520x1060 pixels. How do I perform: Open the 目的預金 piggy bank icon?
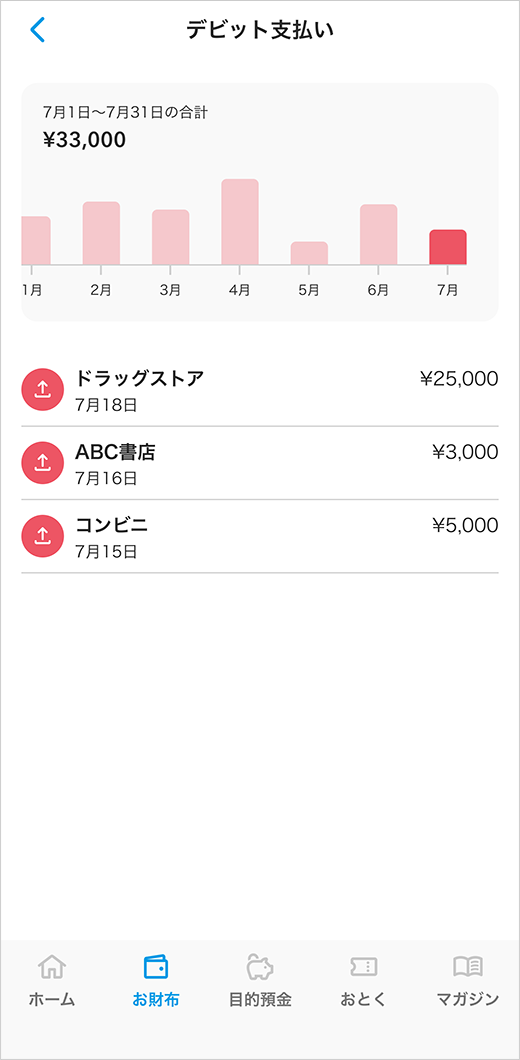tap(260, 967)
